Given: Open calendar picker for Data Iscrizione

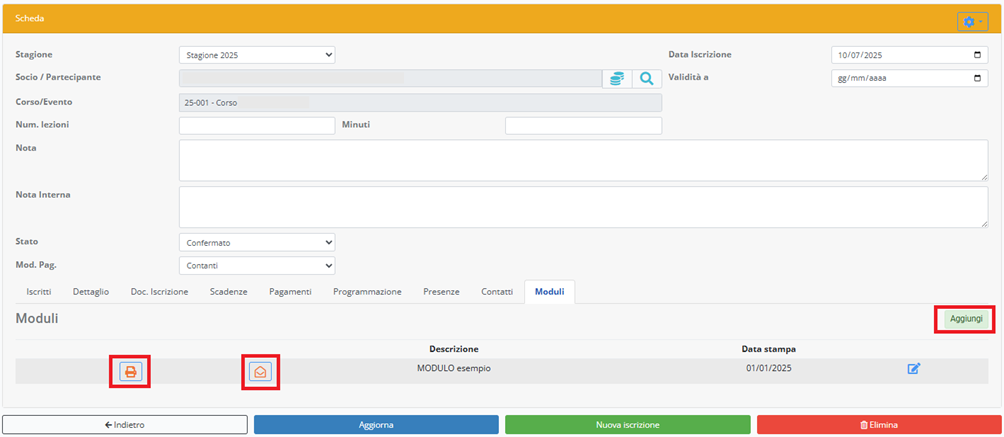Looking at the screenshot, I should 977,55.
